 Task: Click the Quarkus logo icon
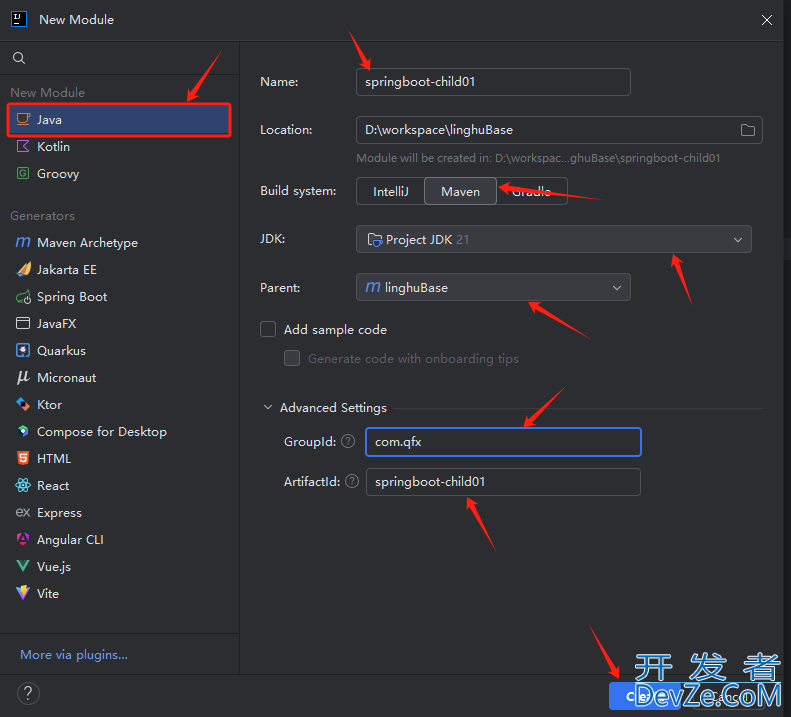point(23,350)
